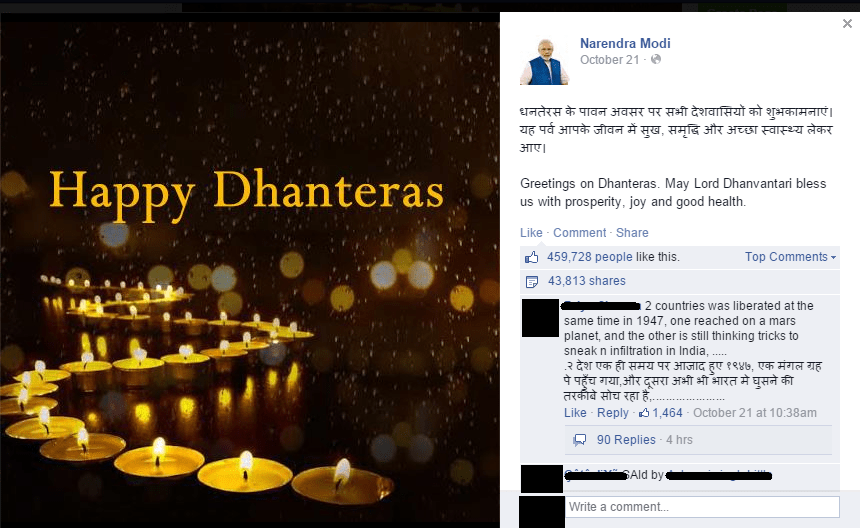Click the Write a comment field
Viewport: 860px width, 528px height.
(703, 507)
